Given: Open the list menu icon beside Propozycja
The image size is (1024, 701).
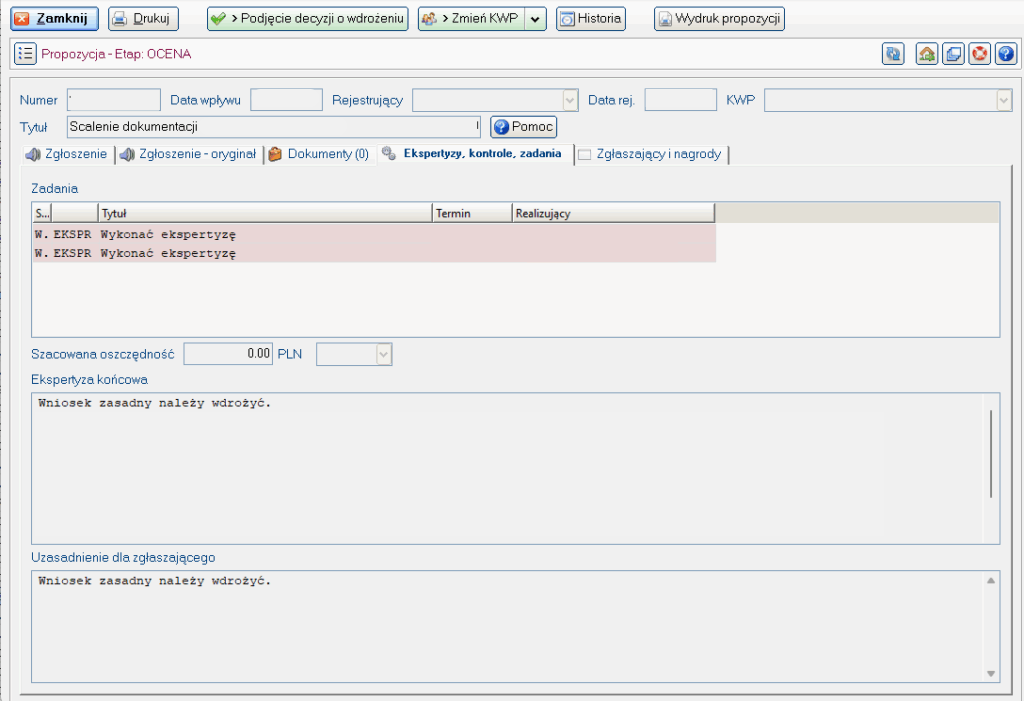Looking at the screenshot, I should [26, 54].
